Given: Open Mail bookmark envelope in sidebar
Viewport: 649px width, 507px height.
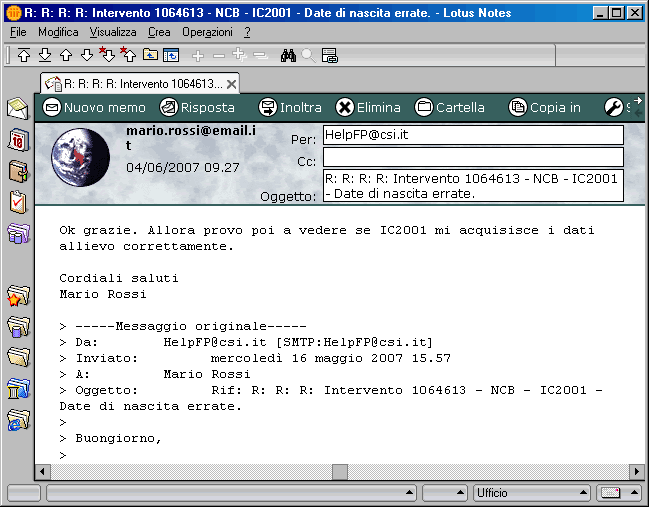Looking at the screenshot, I should (x=18, y=109).
